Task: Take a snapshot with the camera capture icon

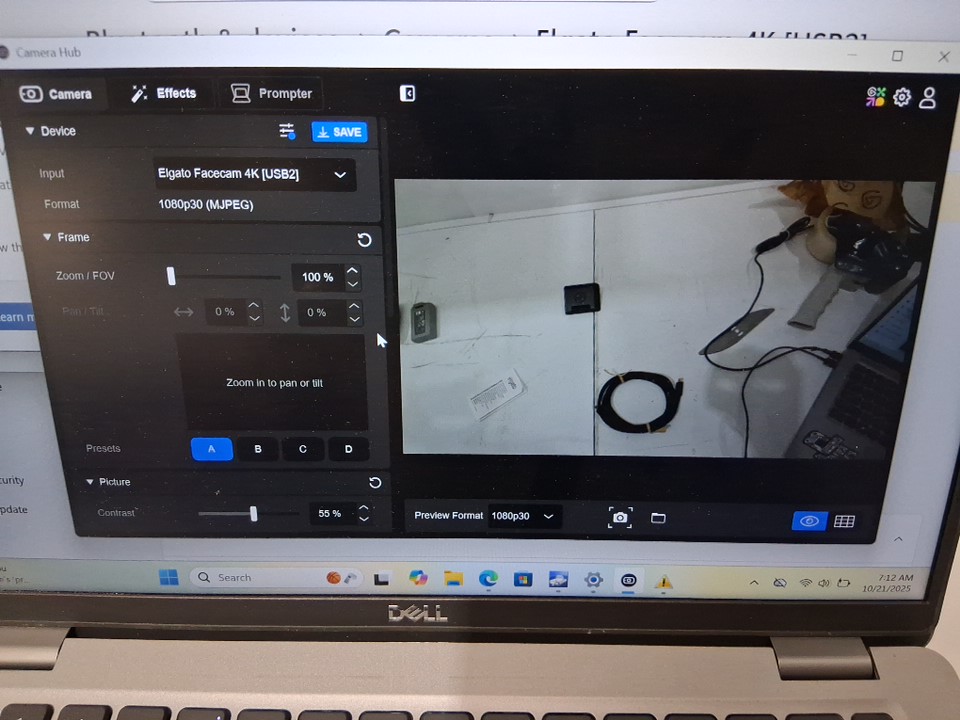Action: (x=620, y=517)
